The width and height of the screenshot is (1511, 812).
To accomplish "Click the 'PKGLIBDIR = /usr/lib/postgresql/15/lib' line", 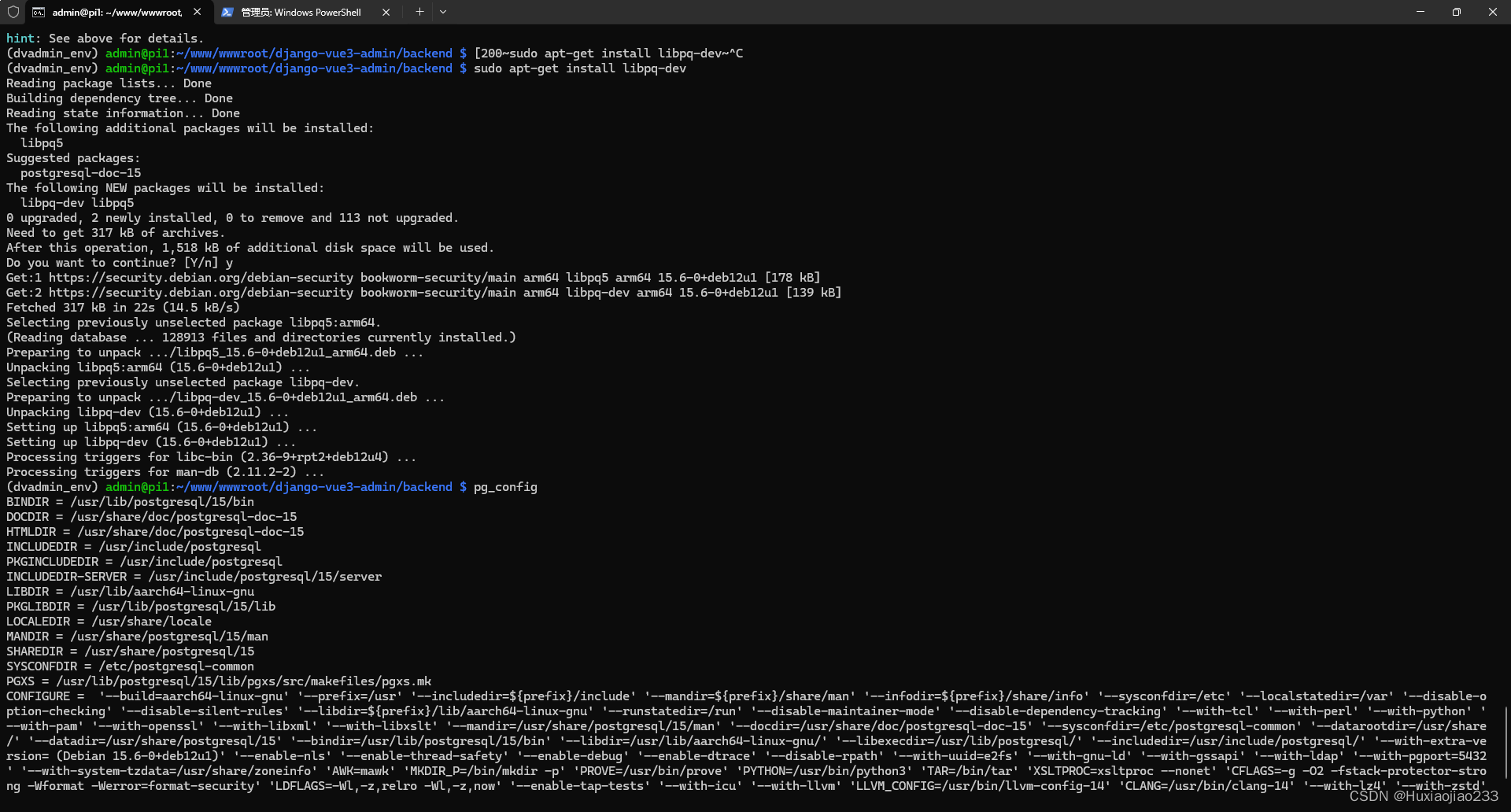I will 141,607.
